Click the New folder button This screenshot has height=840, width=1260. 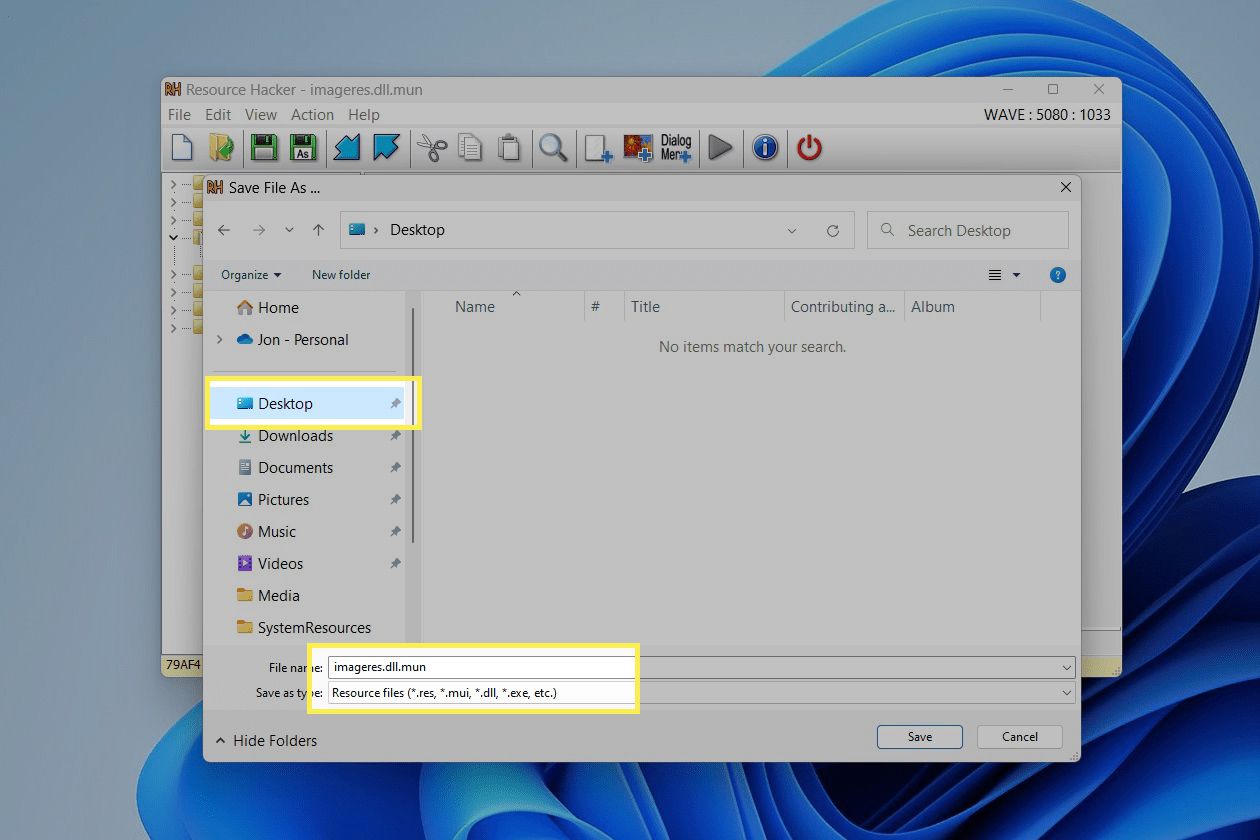click(341, 275)
